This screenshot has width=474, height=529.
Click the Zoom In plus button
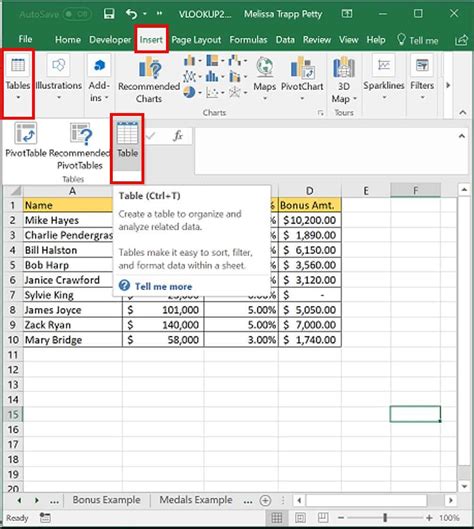pyautogui.click(x=429, y=518)
